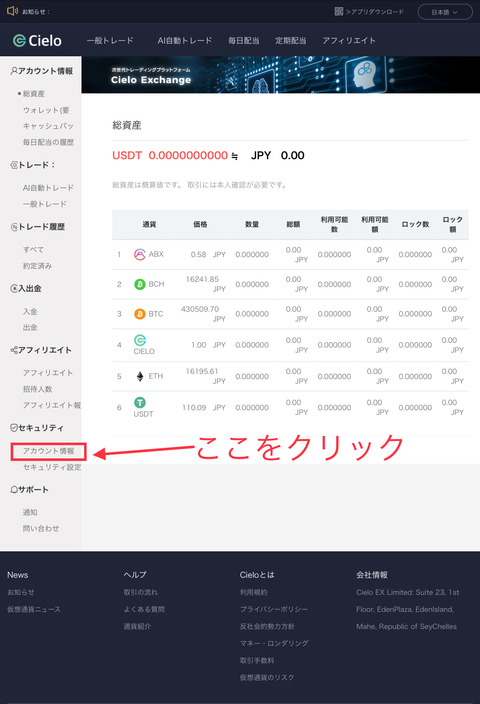Click the ABX coin icon
480x704 pixels.
140,255
